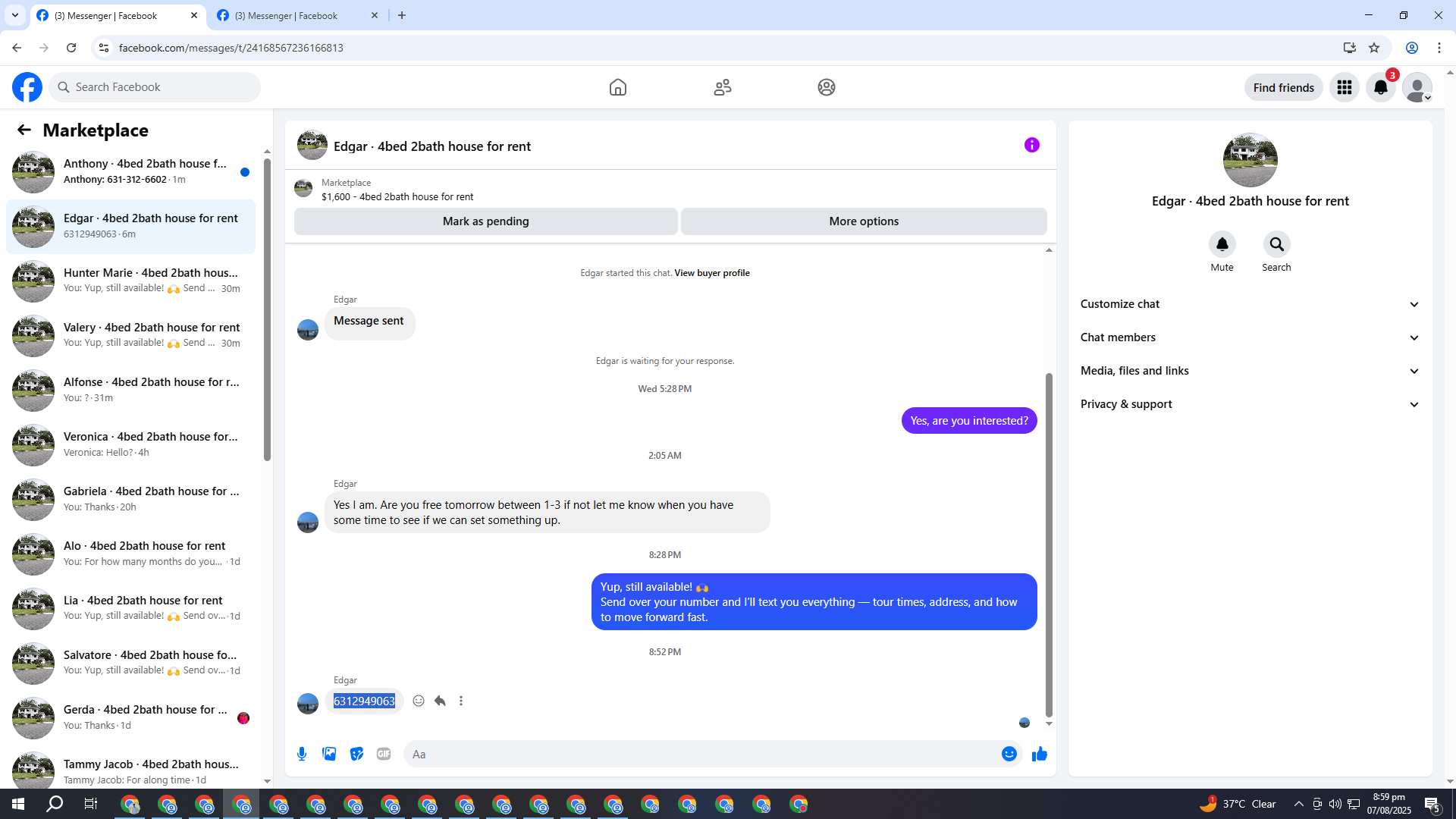Image resolution: width=1456 pixels, height=819 pixels.
Task: Open Chrome profile icon in toolbar
Action: (1412, 48)
